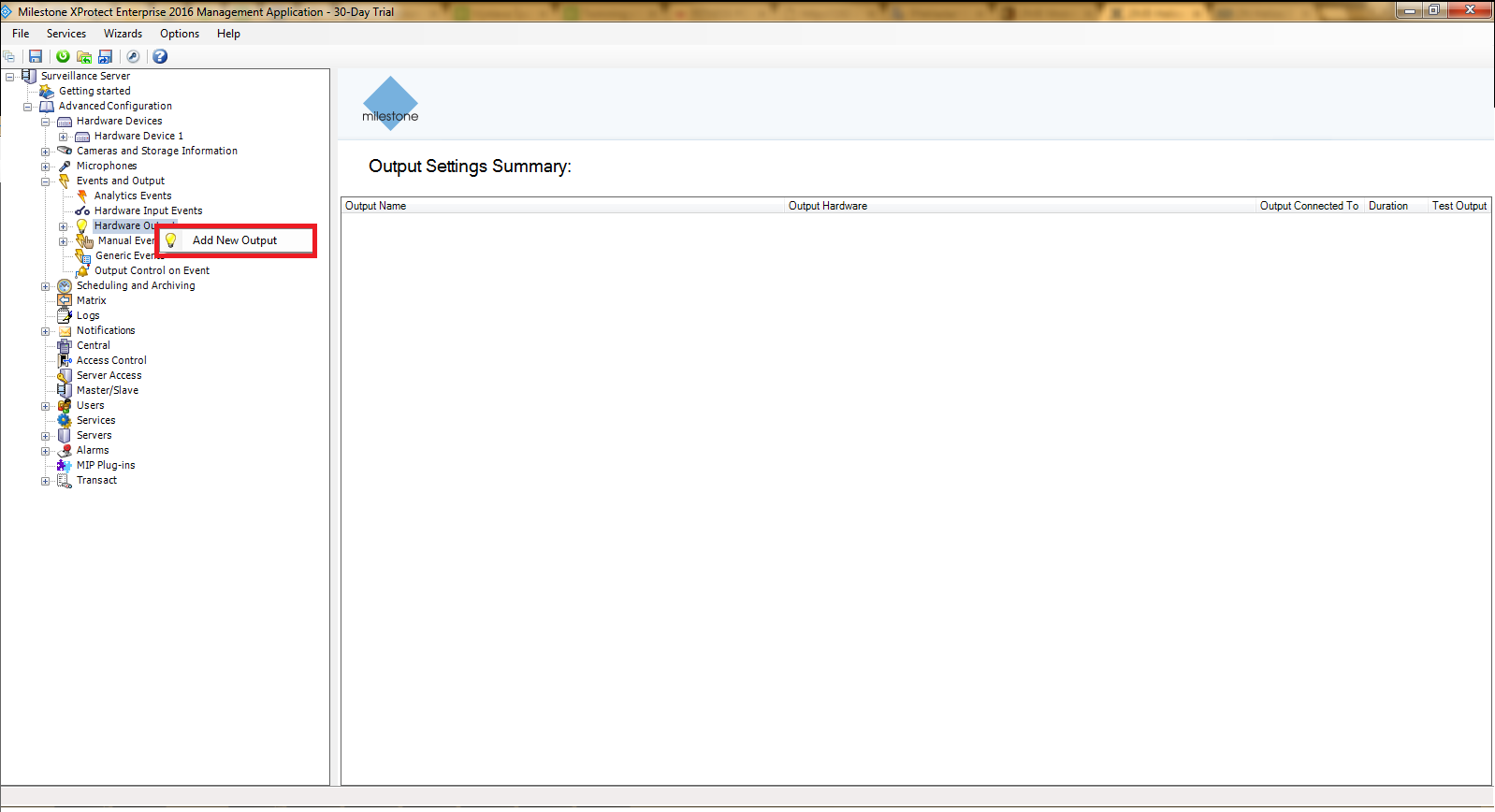Click the export configuration toolbar icon
Screen dimensions: 1495x812
coord(106,56)
